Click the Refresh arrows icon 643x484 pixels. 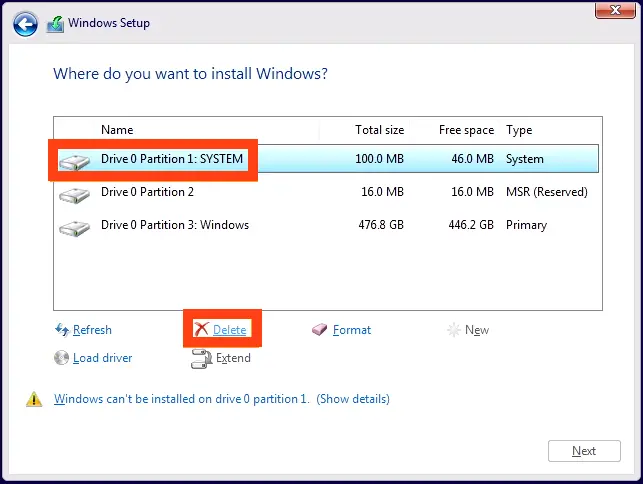coord(62,330)
